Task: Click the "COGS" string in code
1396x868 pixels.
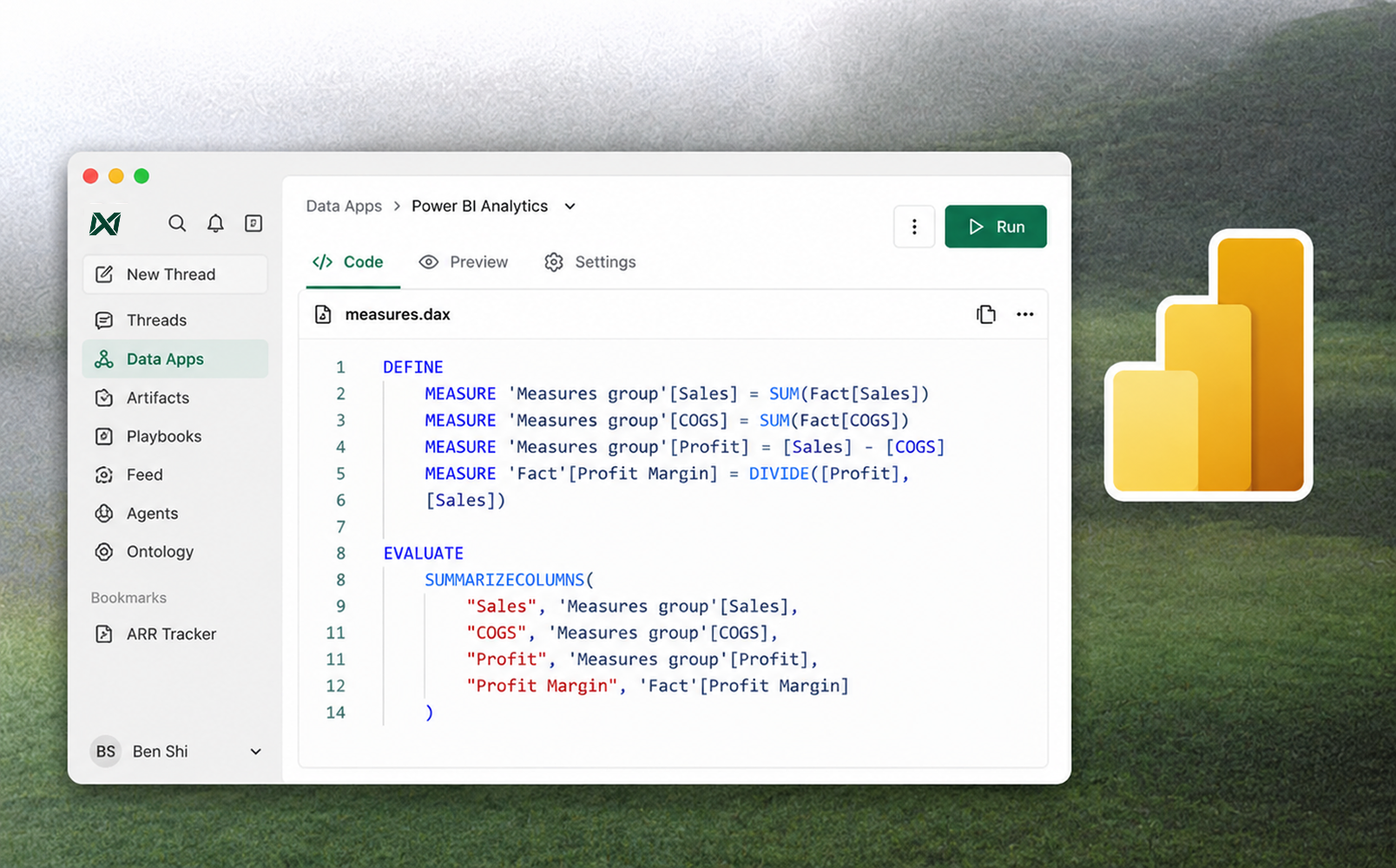Action: [x=496, y=633]
